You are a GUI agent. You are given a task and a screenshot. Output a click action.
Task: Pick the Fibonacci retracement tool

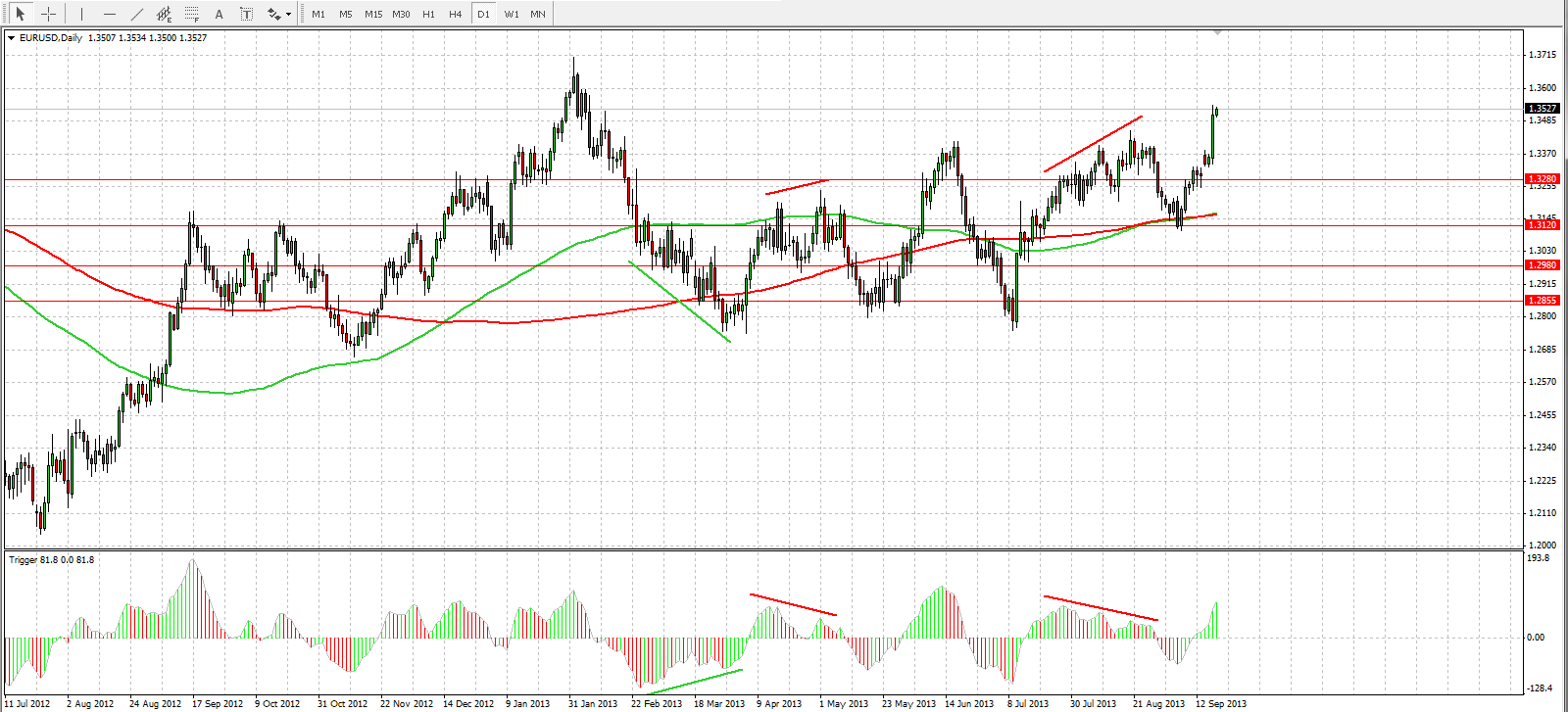(x=191, y=14)
